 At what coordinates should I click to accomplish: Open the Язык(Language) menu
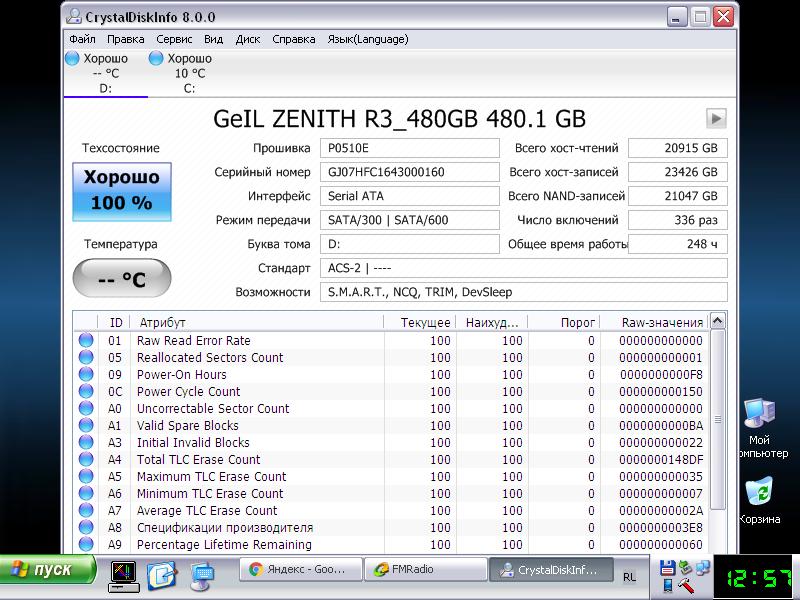tap(367, 39)
